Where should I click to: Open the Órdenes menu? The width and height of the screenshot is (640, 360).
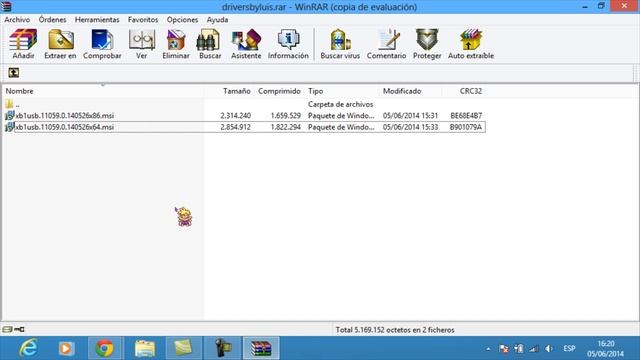pyautogui.click(x=52, y=20)
